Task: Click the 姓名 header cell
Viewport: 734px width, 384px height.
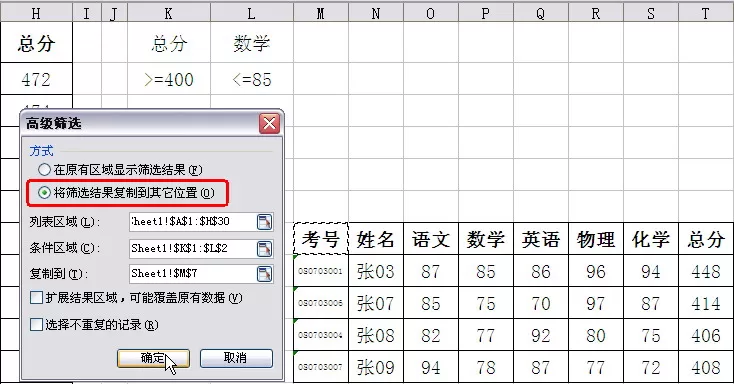Action: click(x=376, y=239)
